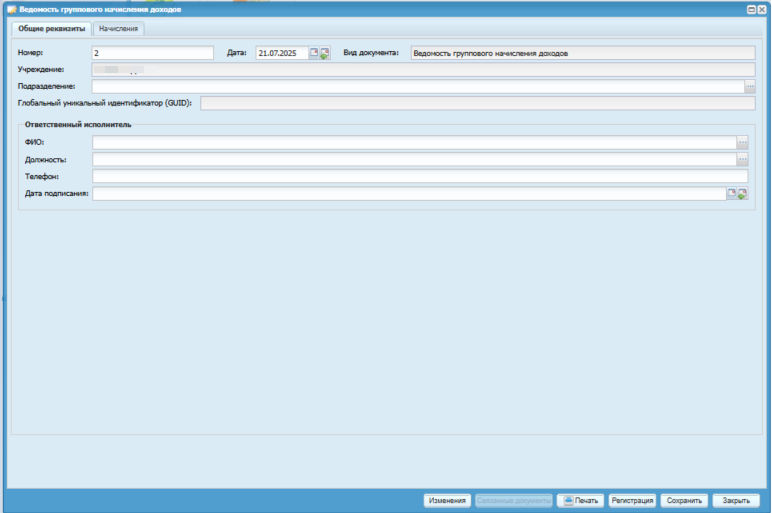The image size is (772, 513).
Task: Open ФИО selection via ellipsis button
Action: click(x=742, y=143)
